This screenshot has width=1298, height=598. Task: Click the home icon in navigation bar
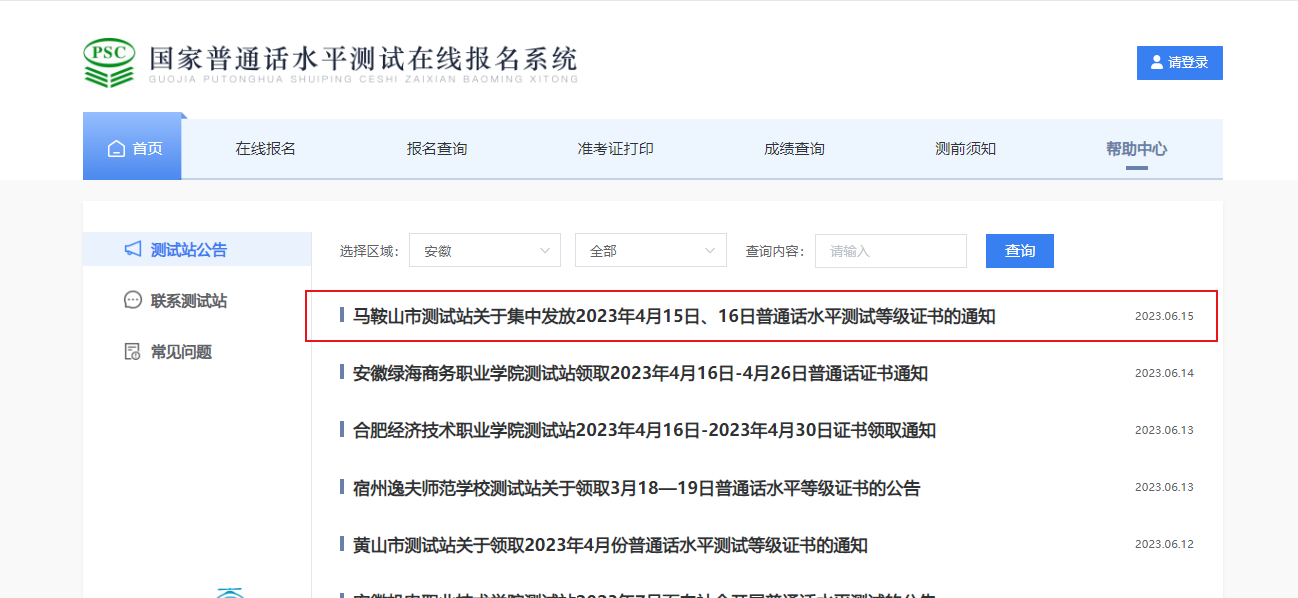pyautogui.click(x=116, y=149)
